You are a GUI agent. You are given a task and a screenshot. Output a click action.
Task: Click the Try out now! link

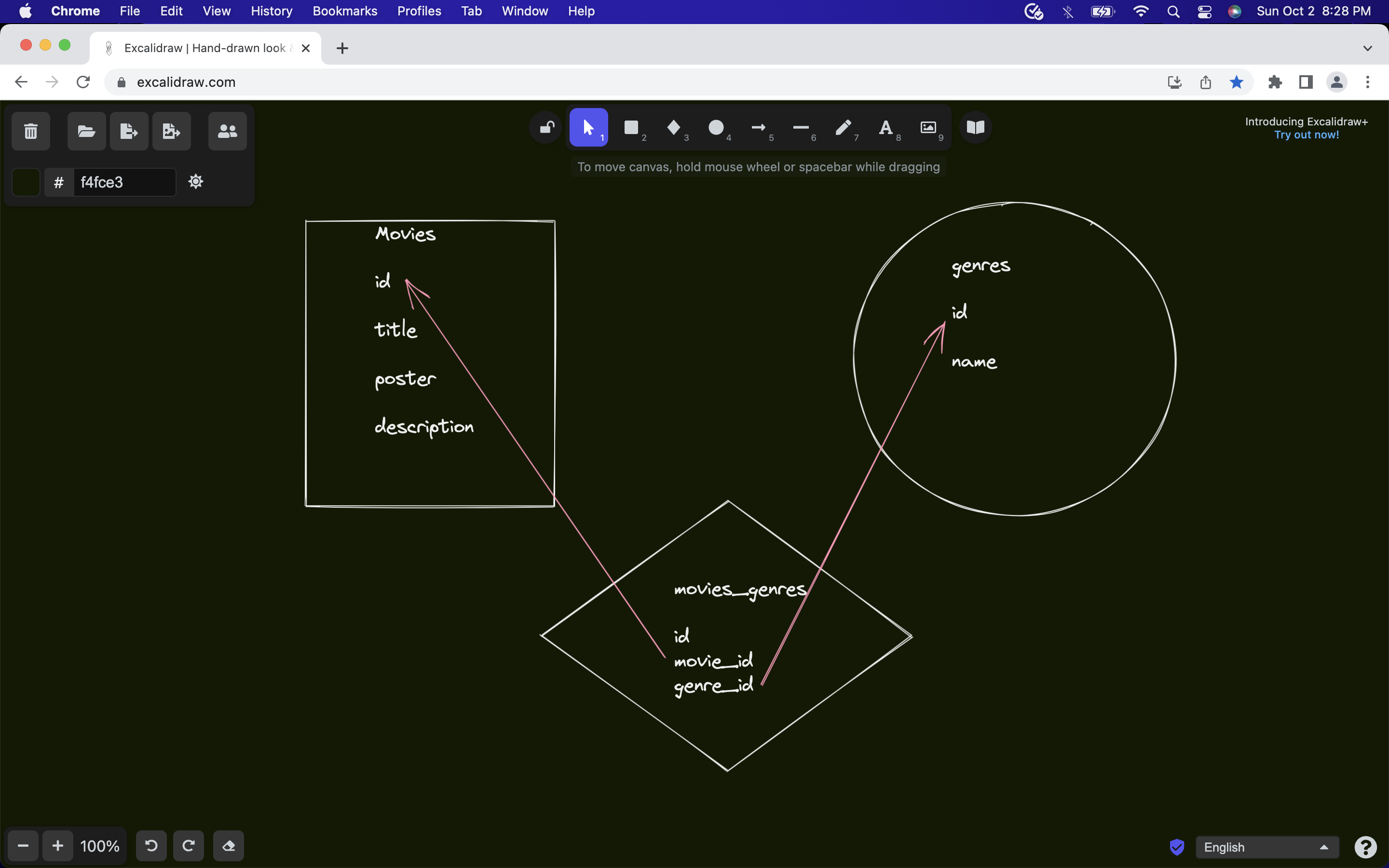click(1307, 135)
